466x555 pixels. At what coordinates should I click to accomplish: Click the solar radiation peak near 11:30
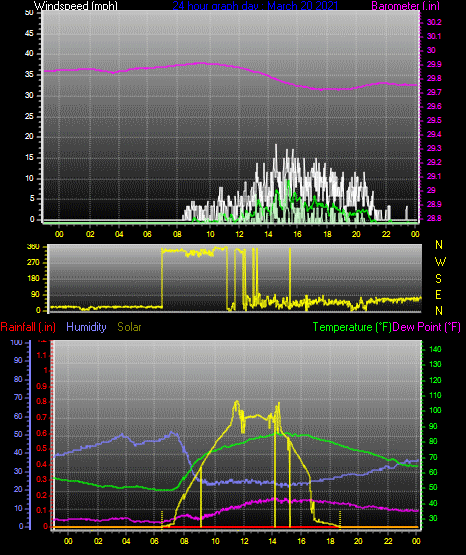coord(236,402)
